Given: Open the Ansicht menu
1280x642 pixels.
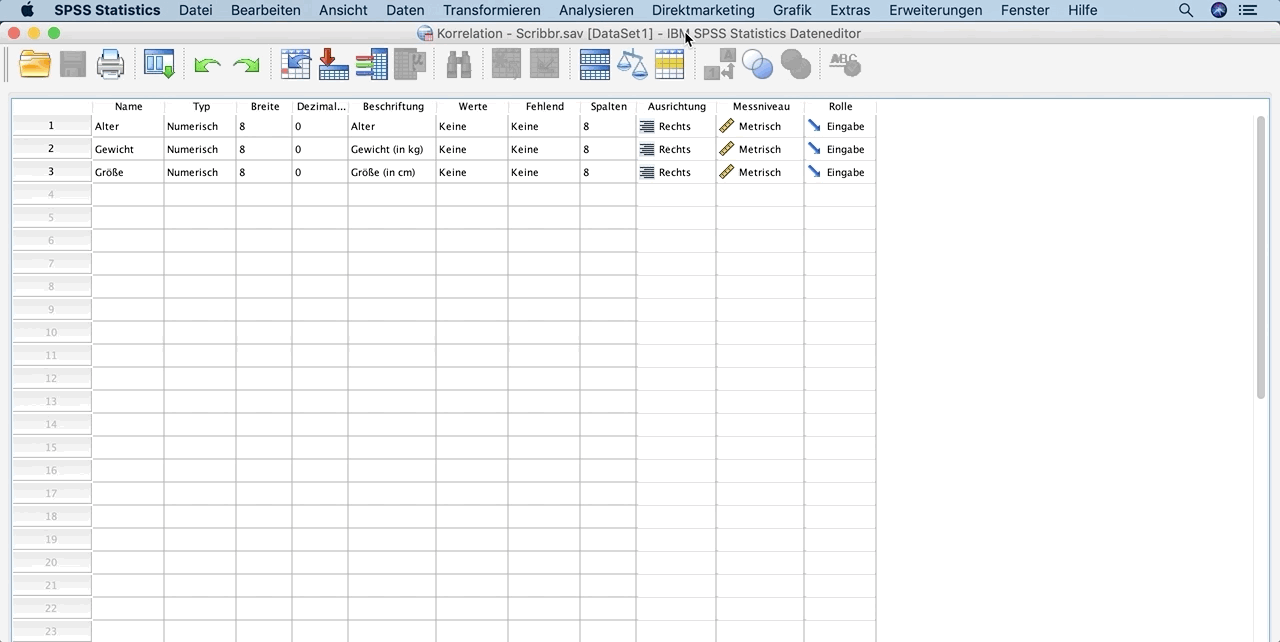Looking at the screenshot, I should coord(343,10).
